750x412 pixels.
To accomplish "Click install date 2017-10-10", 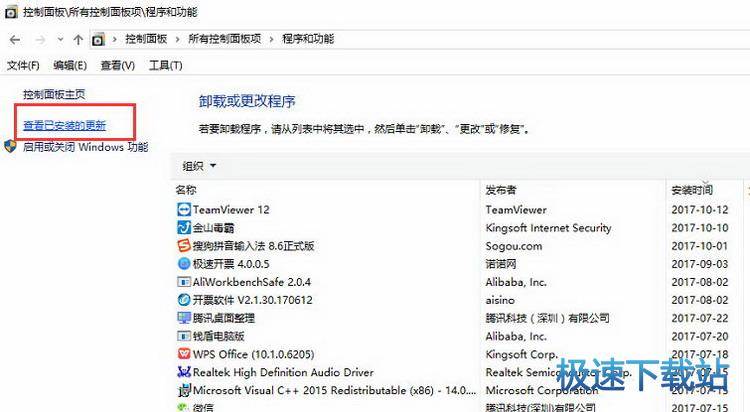I will [700, 228].
